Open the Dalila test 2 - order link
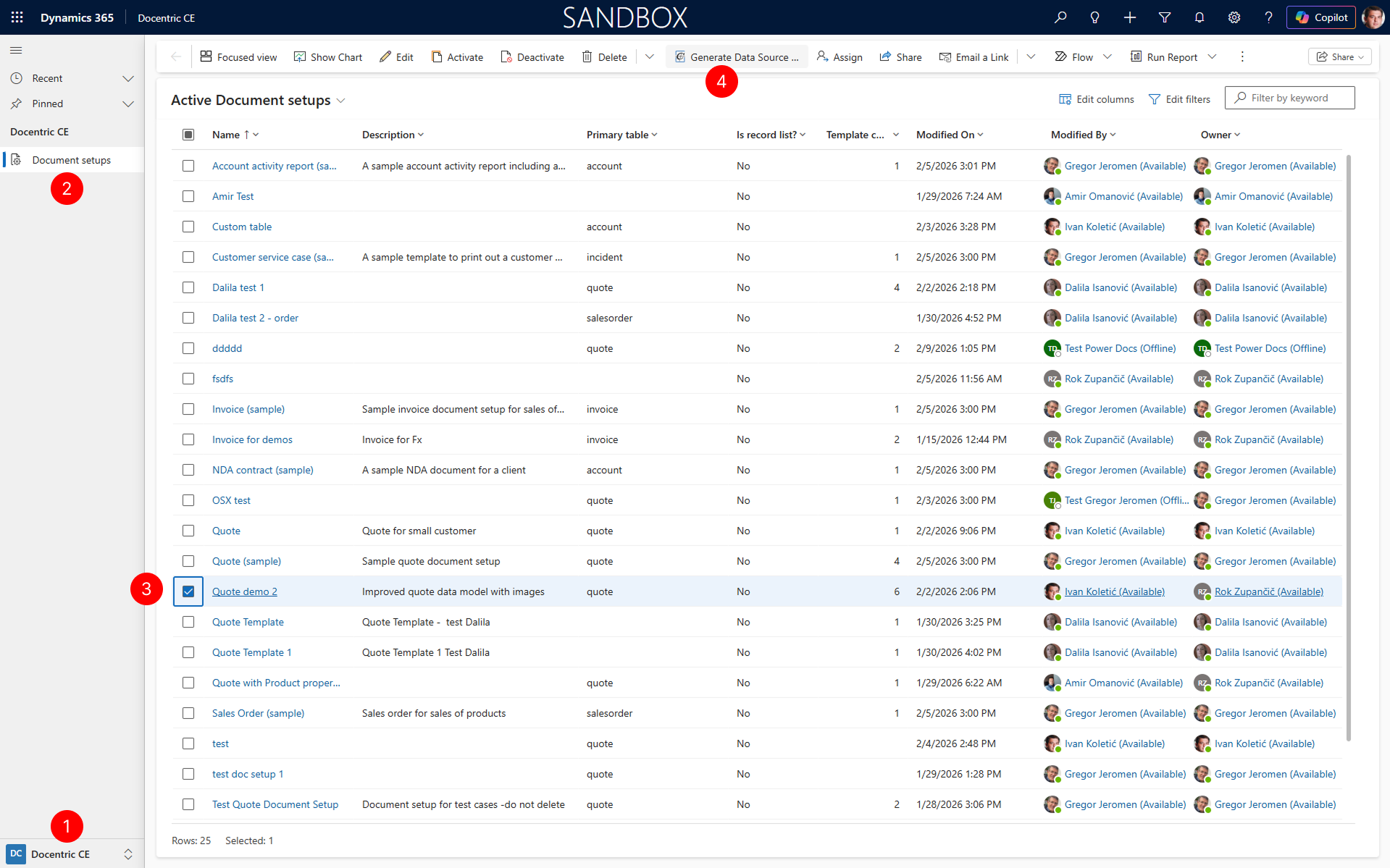The width and height of the screenshot is (1390, 868). coord(255,318)
